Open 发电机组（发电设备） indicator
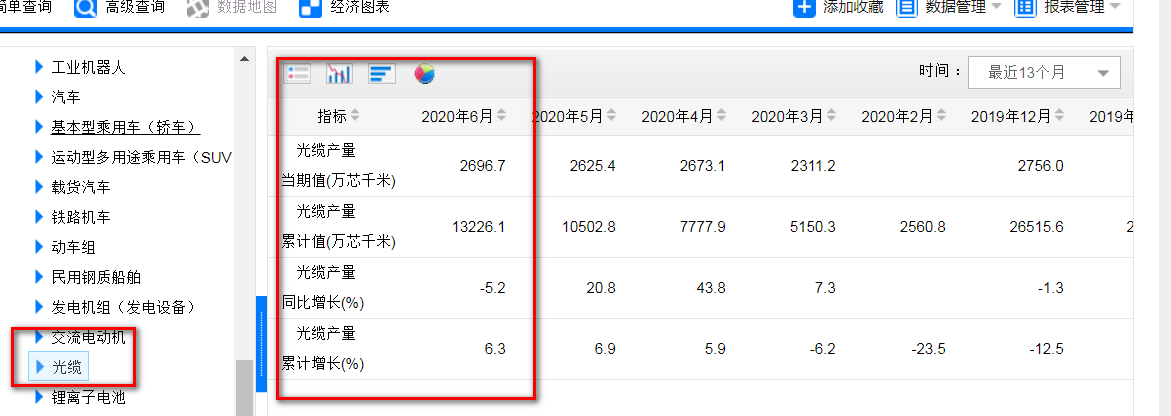Image resolution: width=1171 pixels, height=416 pixels. (x=123, y=307)
